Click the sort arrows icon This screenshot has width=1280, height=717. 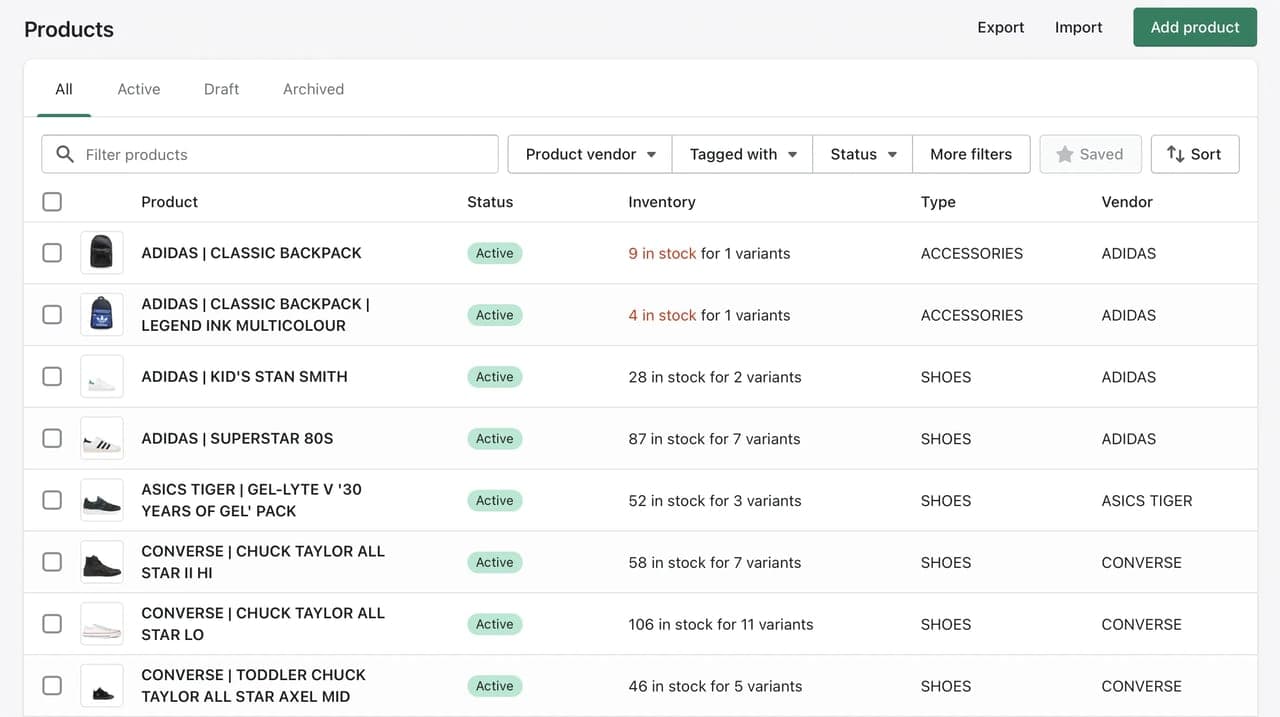point(1176,154)
